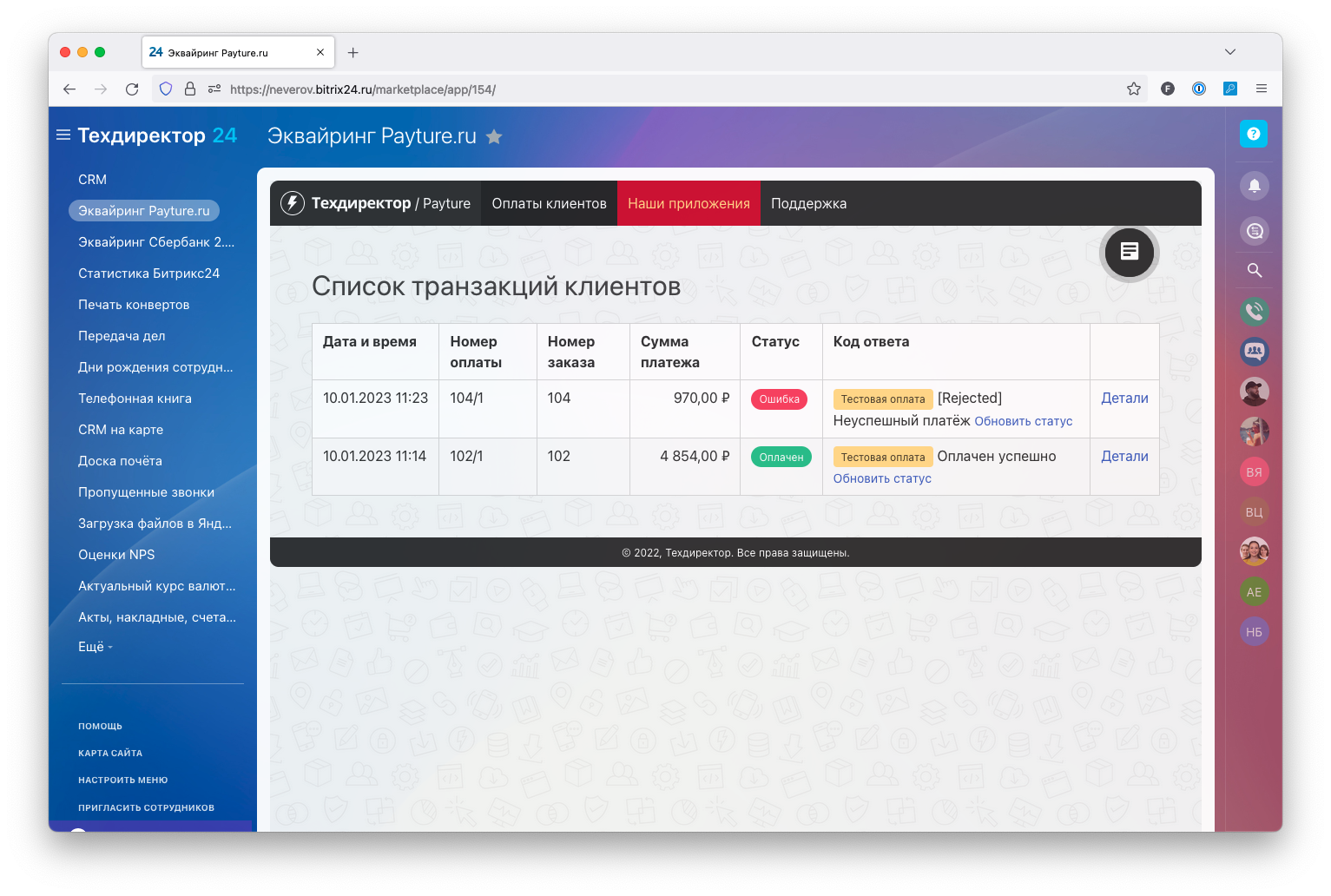Open Статистика Битрикс24 in sidebar
Viewport: 1331px width, 896px height.
(x=148, y=273)
